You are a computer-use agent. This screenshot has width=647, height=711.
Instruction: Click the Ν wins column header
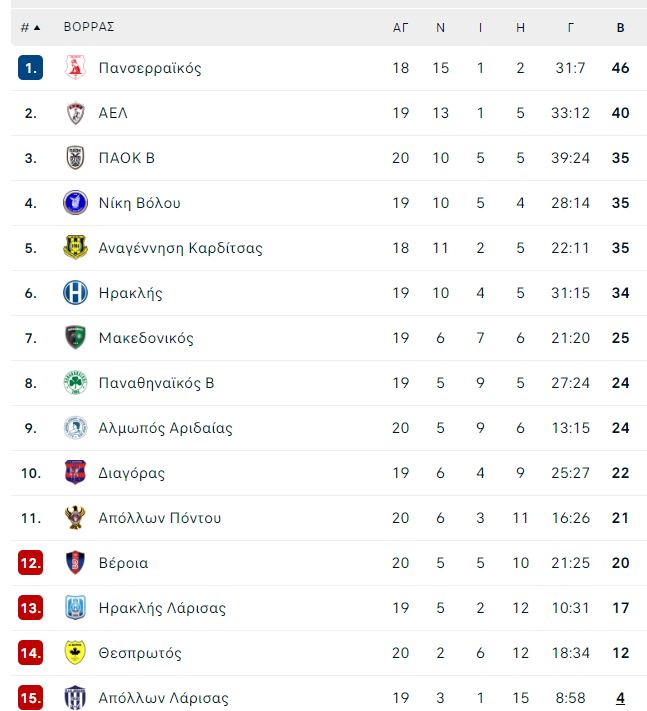440,28
